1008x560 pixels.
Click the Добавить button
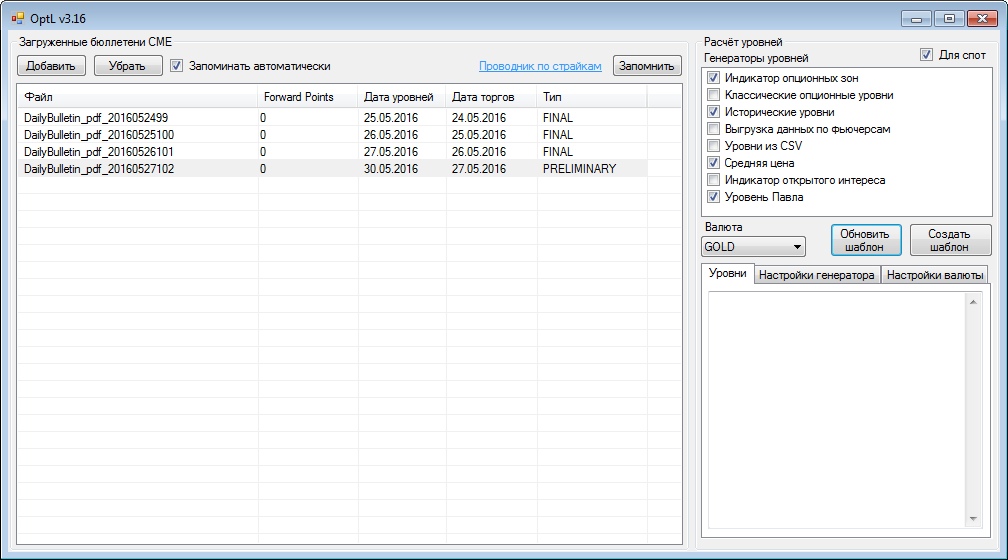click(x=50, y=66)
